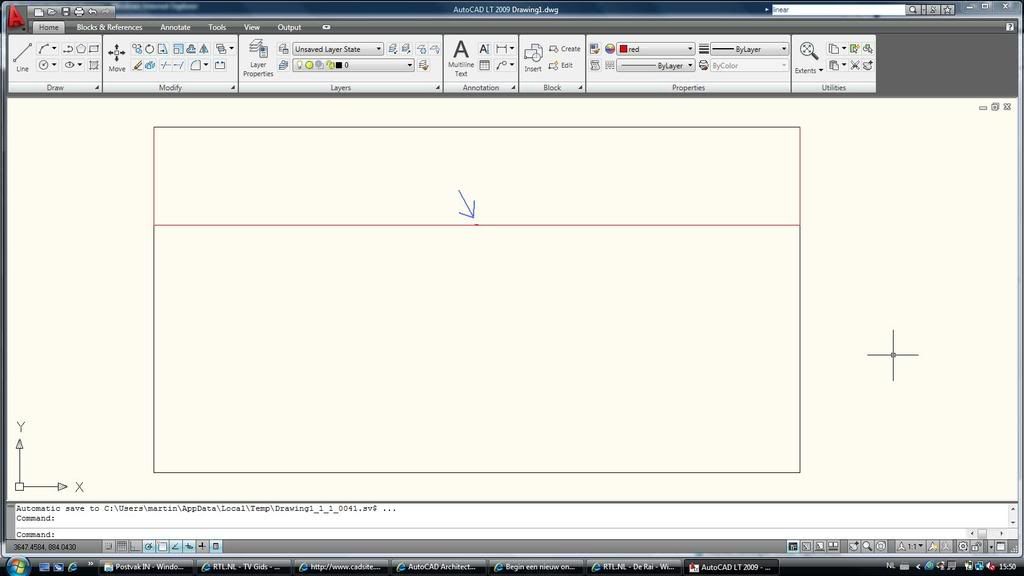
Task: Open the Help question mark icon
Action: (1010, 27)
